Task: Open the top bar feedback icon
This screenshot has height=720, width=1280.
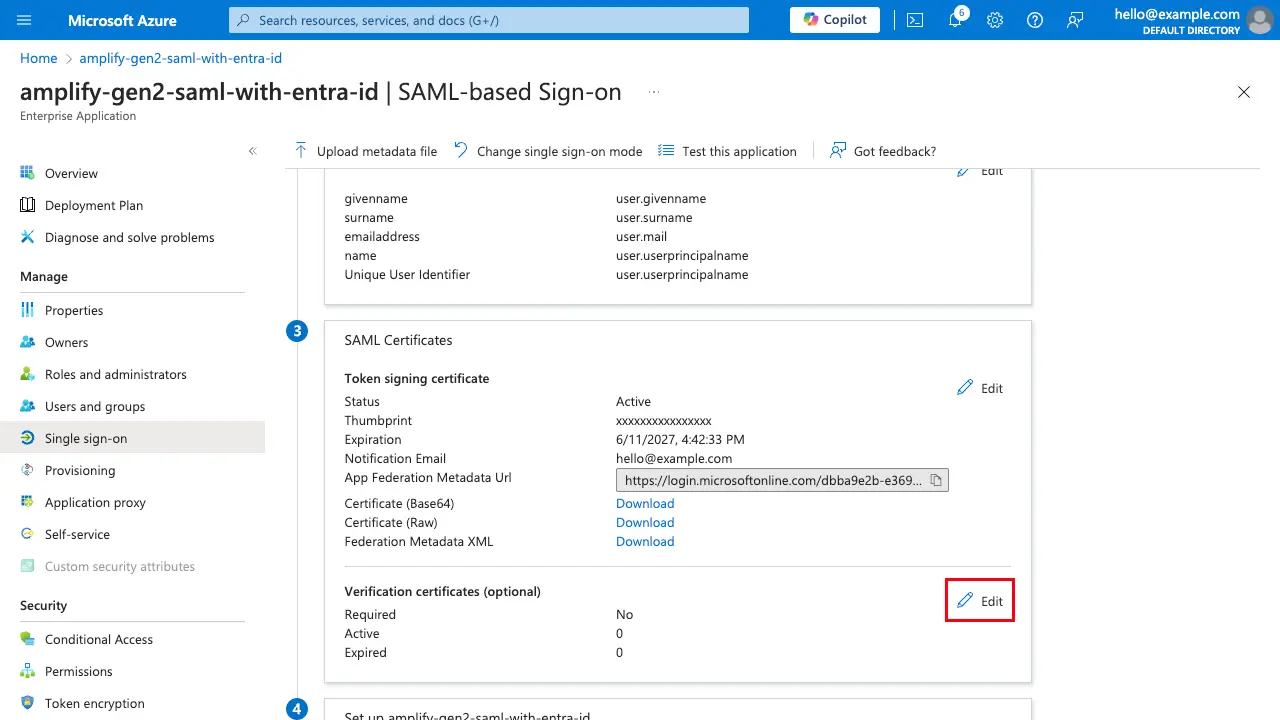Action: pyautogui.click(x=1075, y=20)
